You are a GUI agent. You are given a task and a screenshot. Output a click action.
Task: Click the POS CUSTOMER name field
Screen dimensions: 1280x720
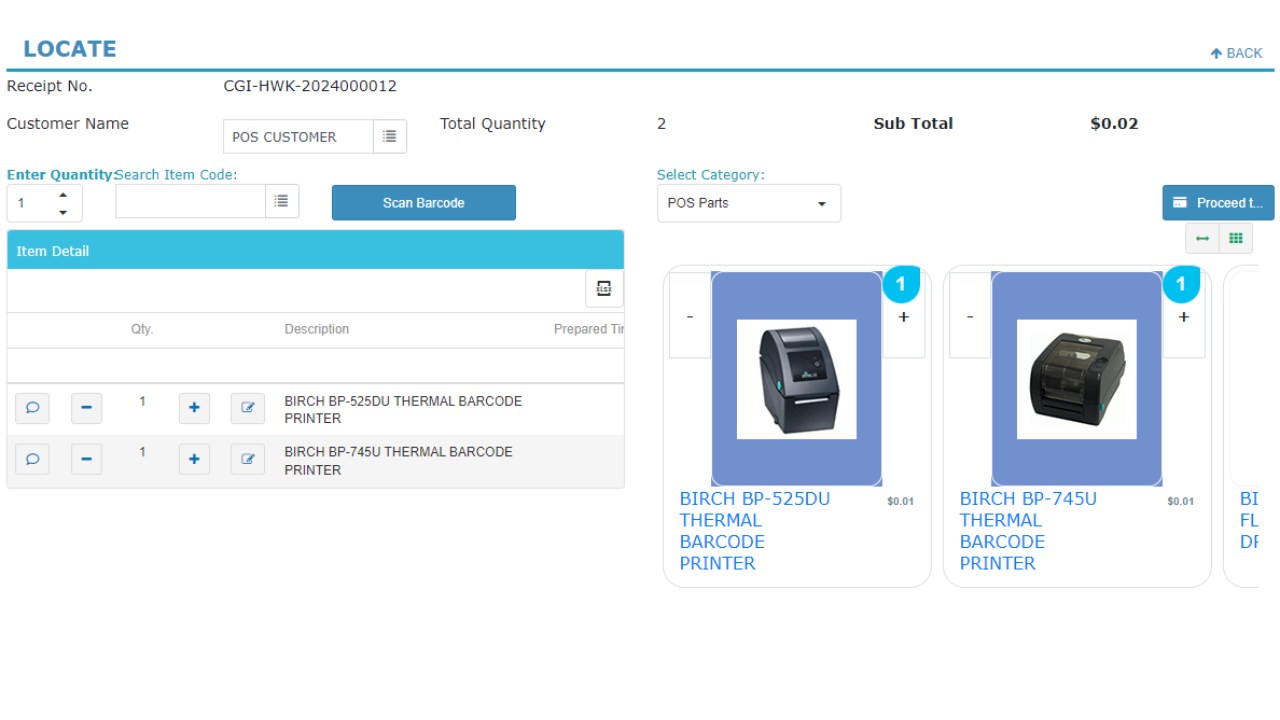pos(298,137)
